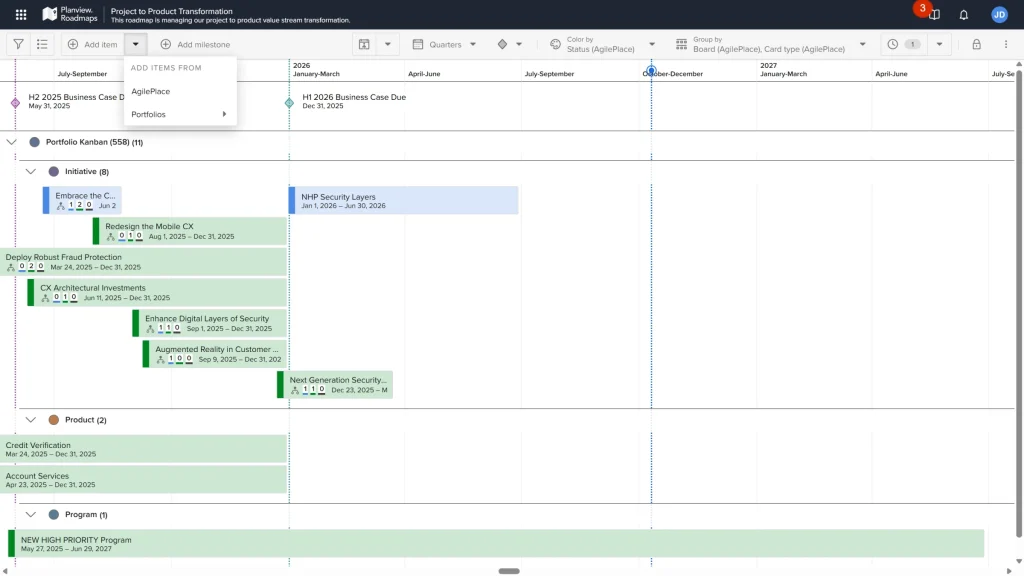Toggle the Add item dropdown arrow

[135, 44]
